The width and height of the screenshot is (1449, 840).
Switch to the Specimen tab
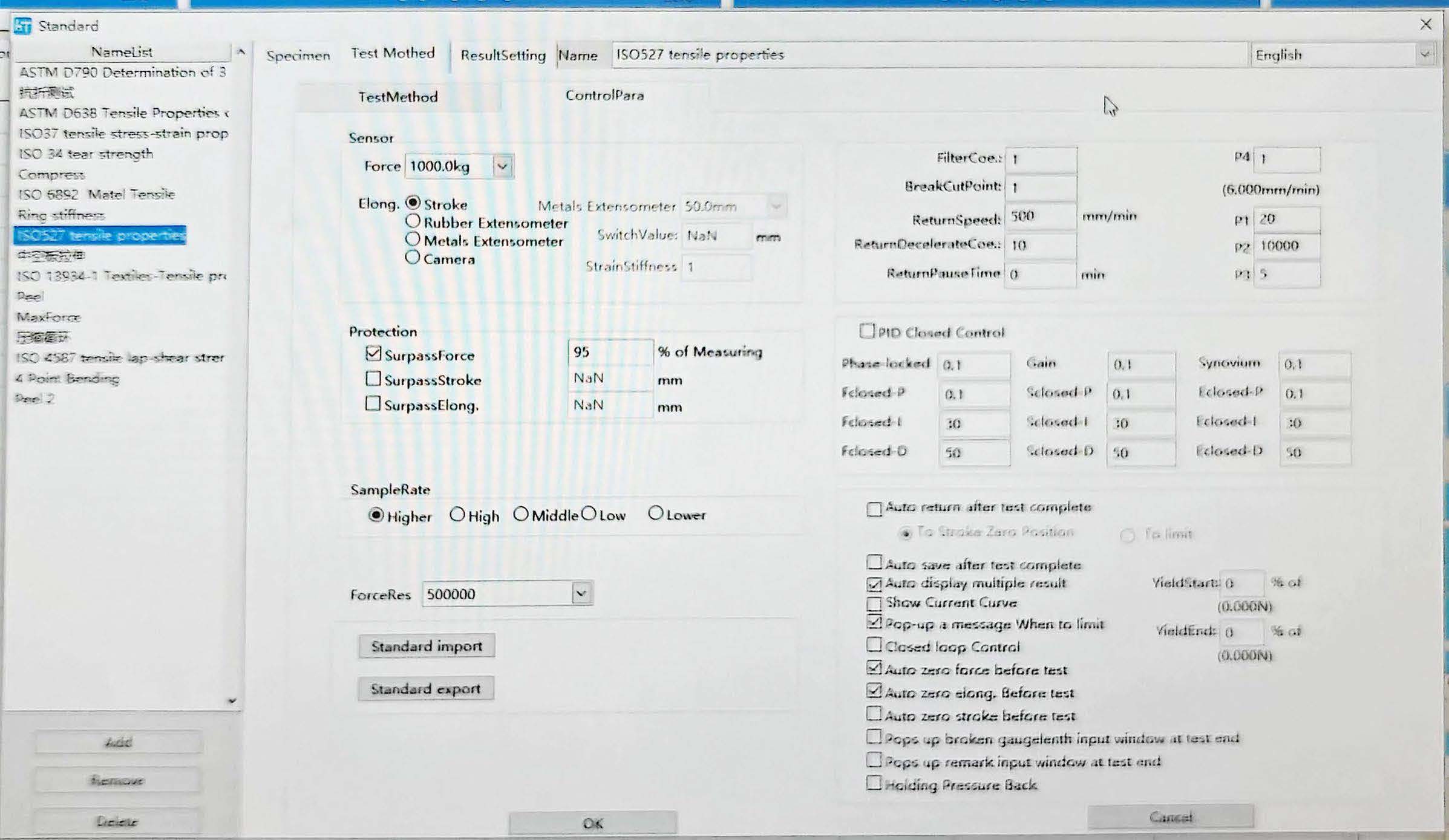pos(298,56)
